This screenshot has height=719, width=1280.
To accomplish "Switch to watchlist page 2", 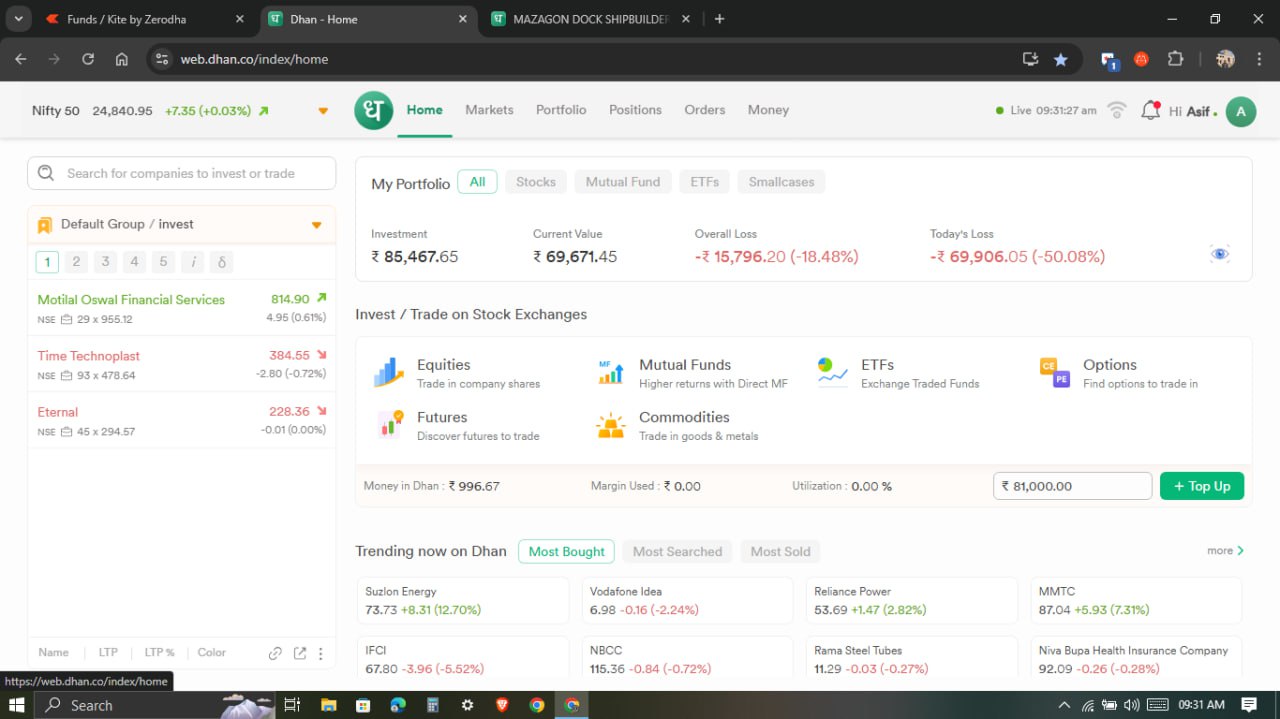I will [76, 262].
